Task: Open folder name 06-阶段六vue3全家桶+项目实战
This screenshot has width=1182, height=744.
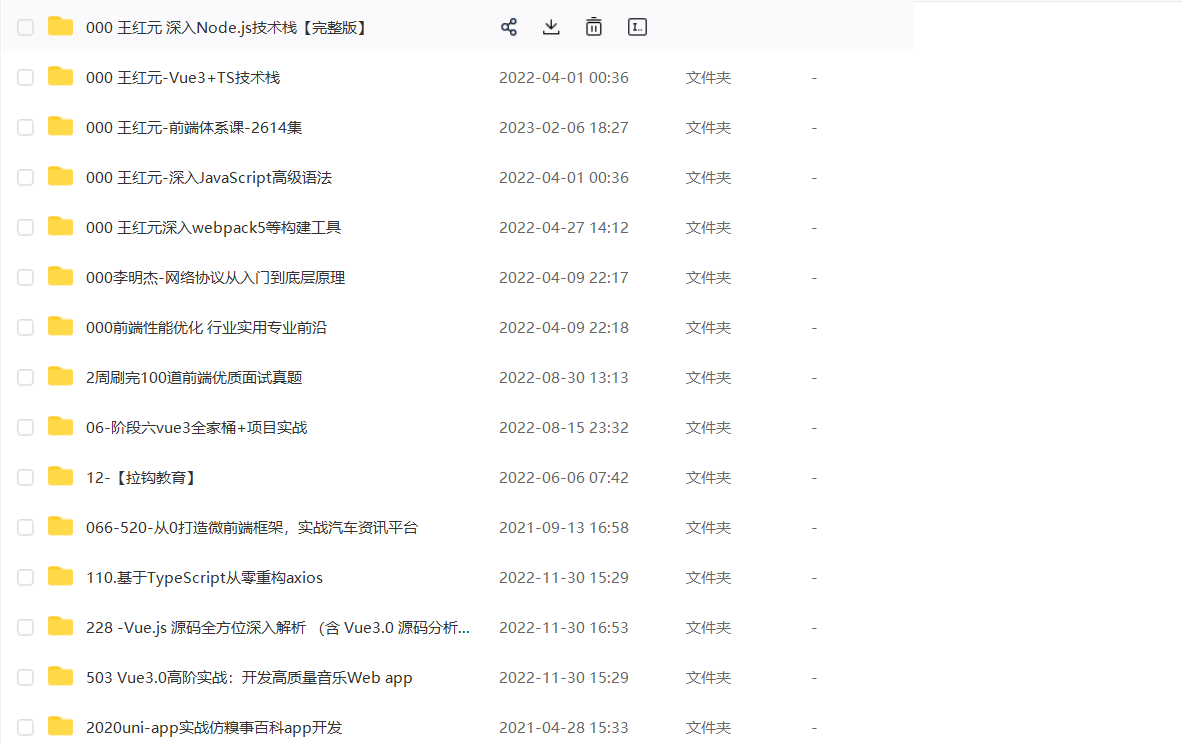Action: [x=197, y=427]
